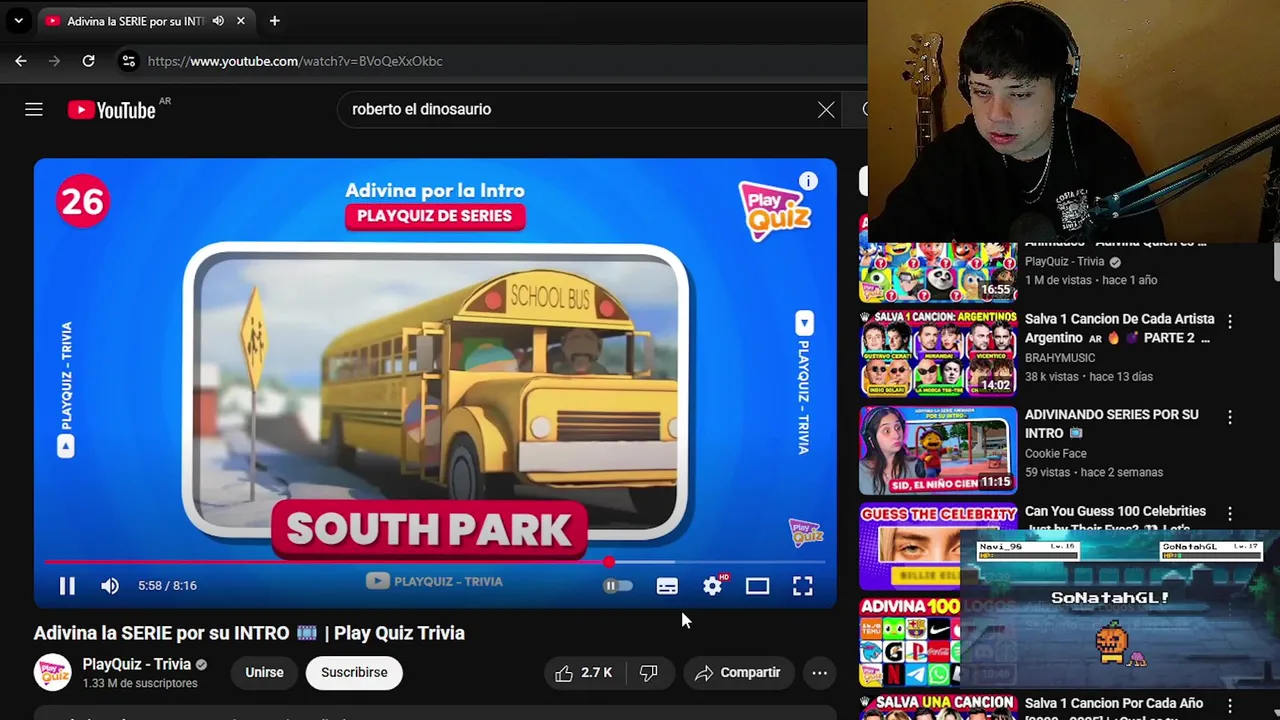
Task: Like the video with 2.7 K
Action: [x=584, y=673]
